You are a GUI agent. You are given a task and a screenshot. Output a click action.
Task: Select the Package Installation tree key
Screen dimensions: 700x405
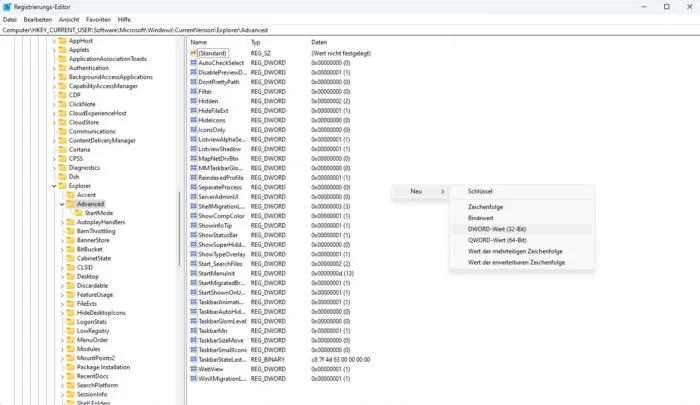[103, 367]
